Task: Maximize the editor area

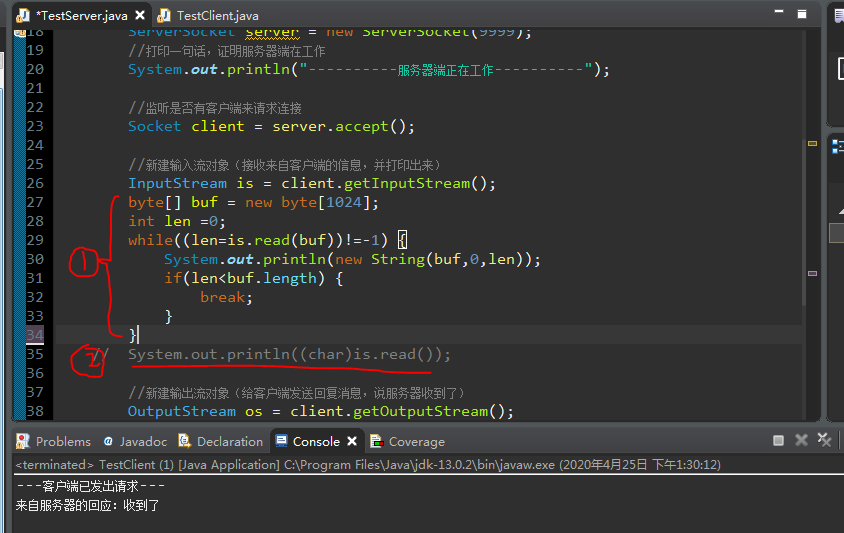Action: pyautogui.click(x=802, y=14)
